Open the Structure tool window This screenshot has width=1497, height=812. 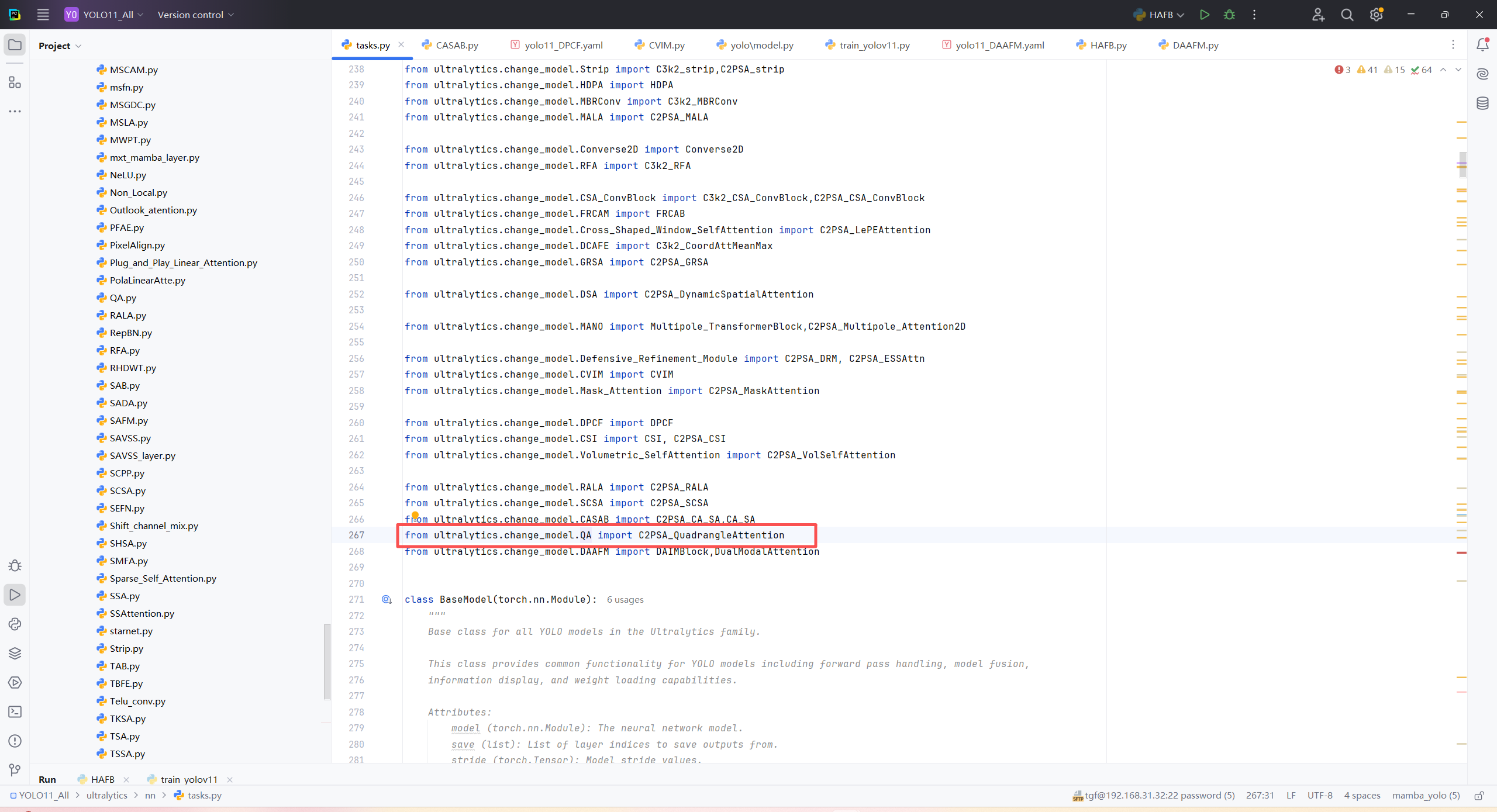pos(15,82)
